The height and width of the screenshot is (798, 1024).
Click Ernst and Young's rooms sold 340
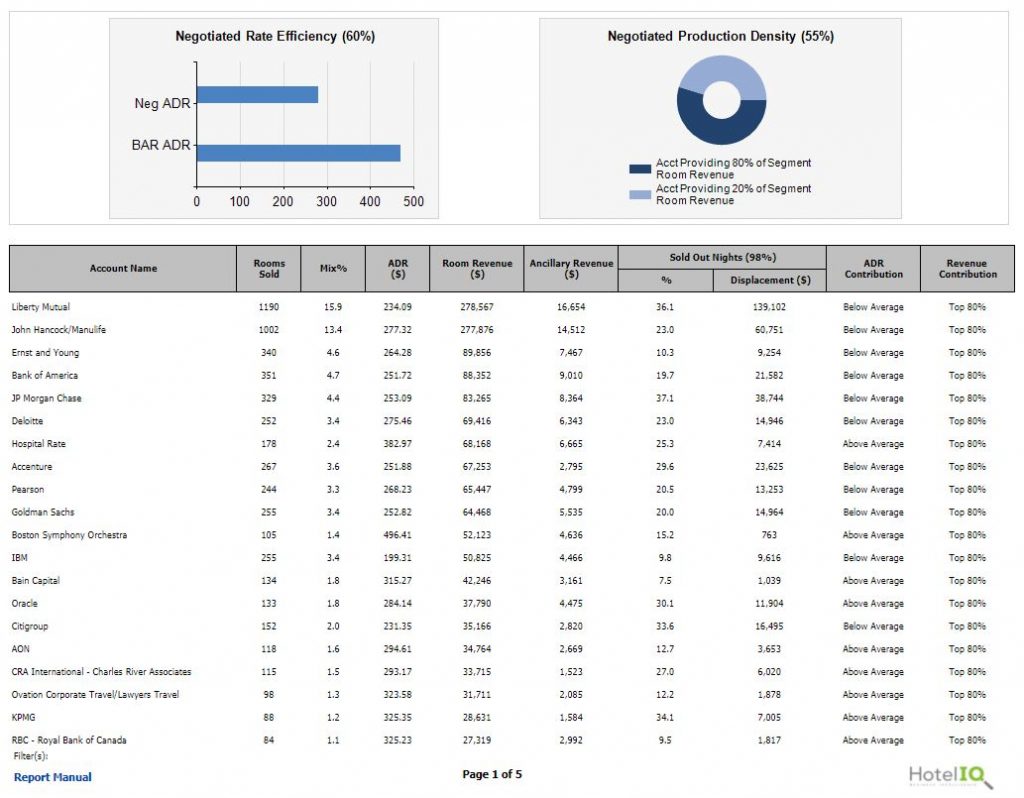tap(268, 353)
